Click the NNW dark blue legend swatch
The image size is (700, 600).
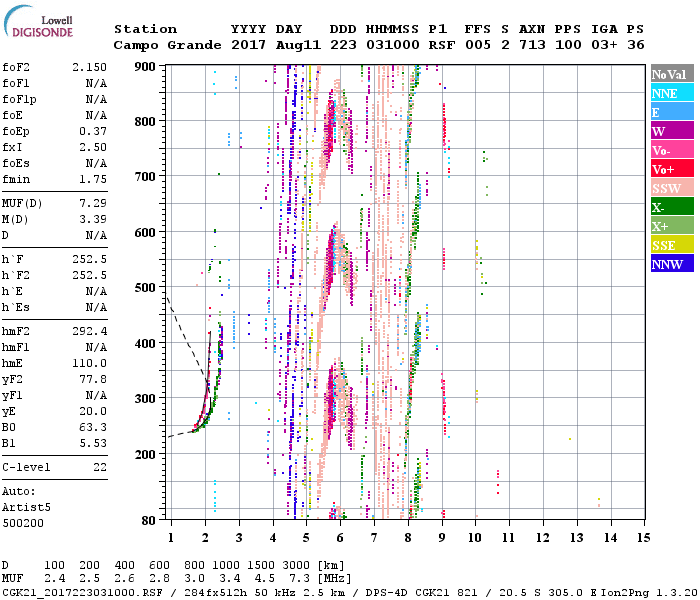point(672,263)
